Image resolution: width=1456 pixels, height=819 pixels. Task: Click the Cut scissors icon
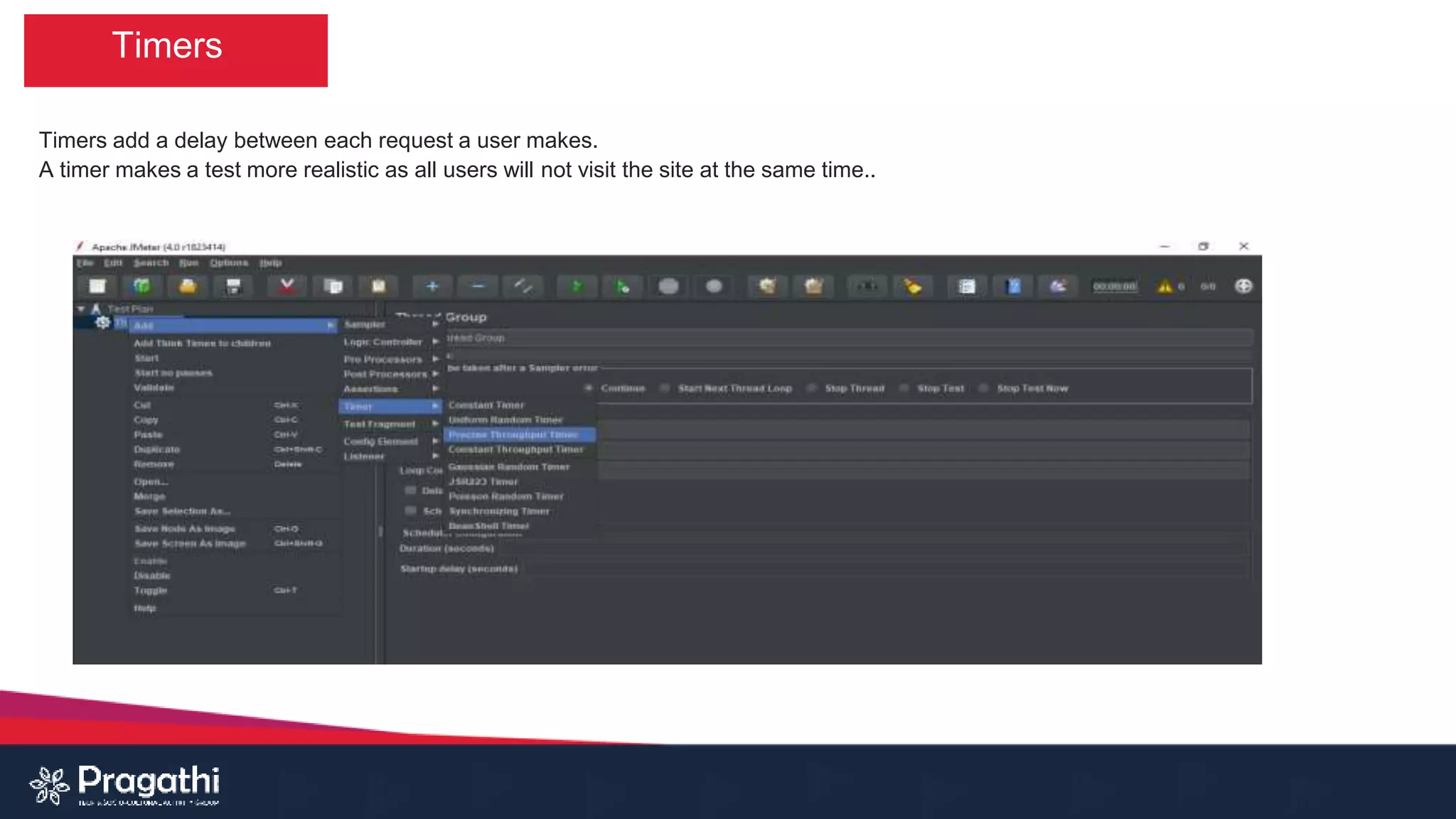(287, 287)
